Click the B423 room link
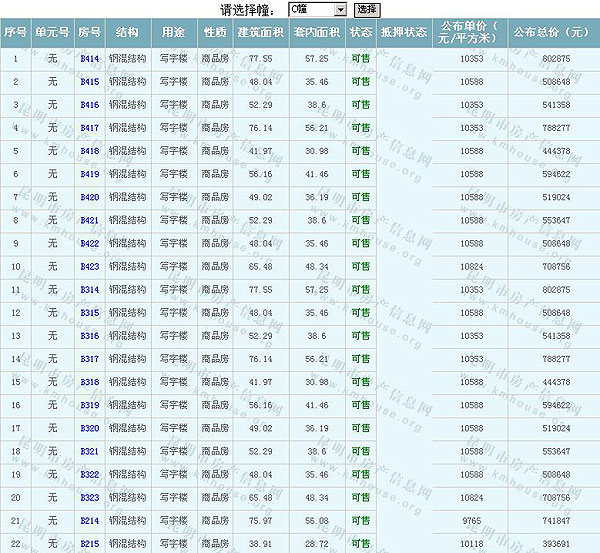This screenshot has height=553, width=600. (x=89, y=266)
